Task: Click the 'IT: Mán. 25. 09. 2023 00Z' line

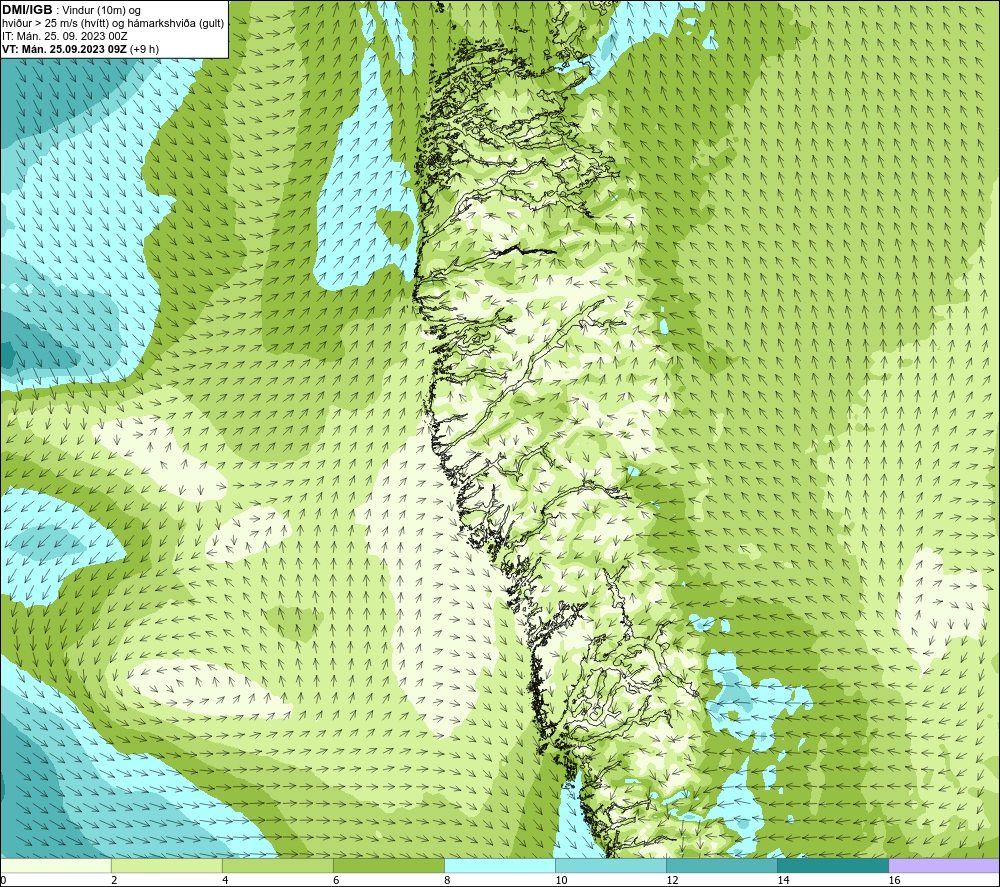Action: click(64, 36)
